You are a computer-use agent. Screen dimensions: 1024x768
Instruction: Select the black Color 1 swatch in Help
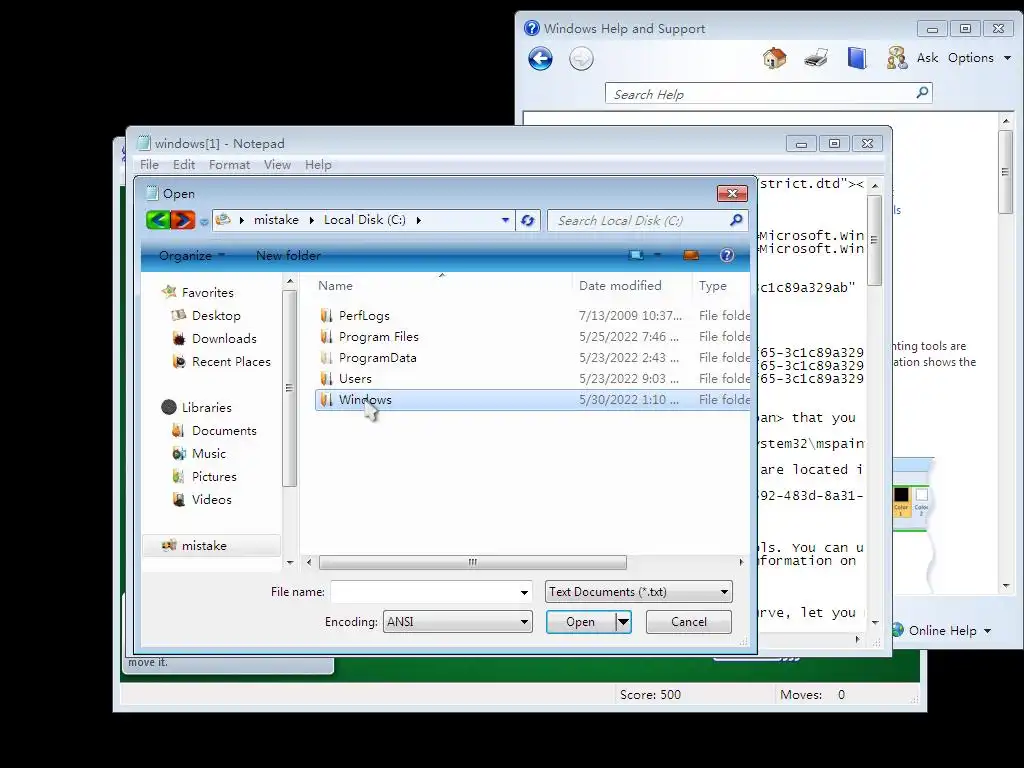pyautogui.click(x=901, y=494)
